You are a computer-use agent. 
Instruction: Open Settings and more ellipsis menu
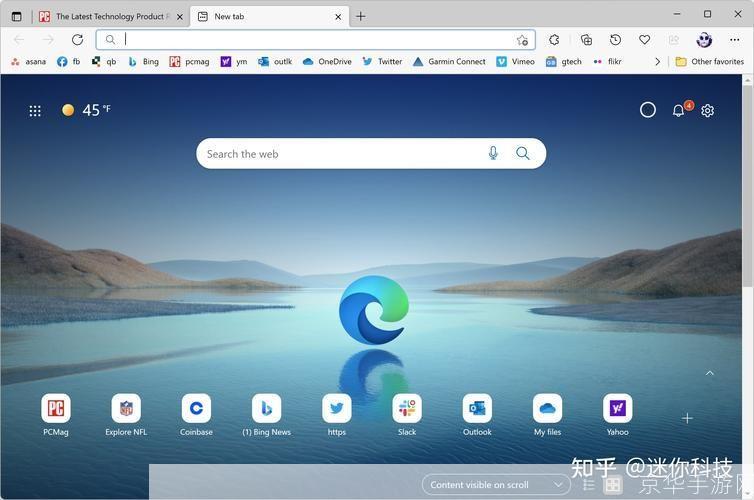[734, 40]
